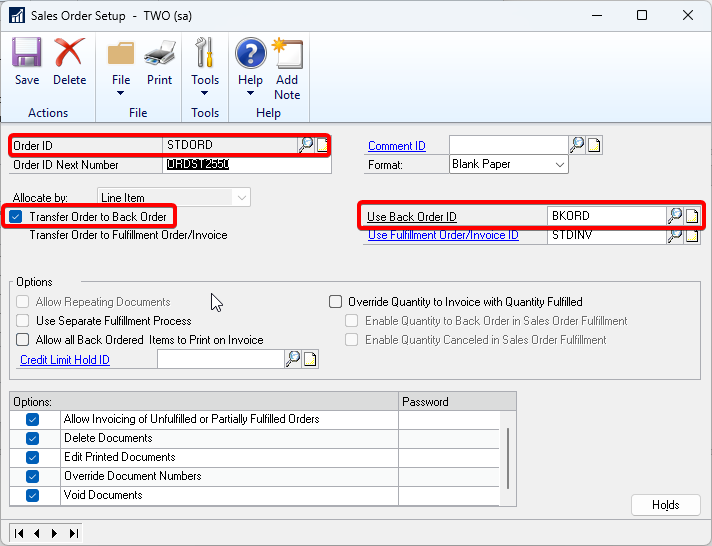Uncheck Transfer Order to Back Order
Image resolution: width=712 pixels, height=546 pixels.
tap(16, 216)
